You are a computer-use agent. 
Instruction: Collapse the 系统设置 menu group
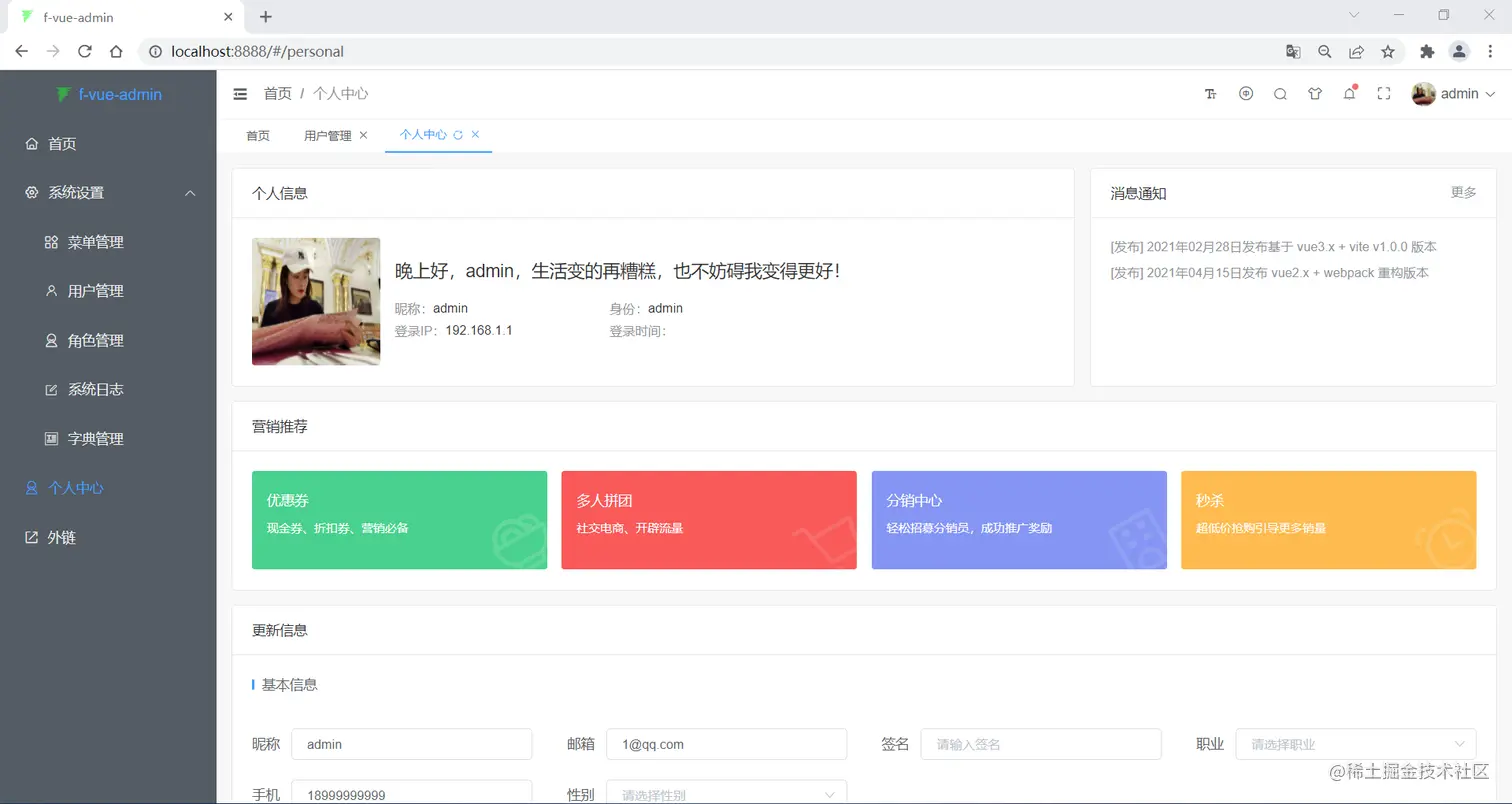[x=108, y=193]
